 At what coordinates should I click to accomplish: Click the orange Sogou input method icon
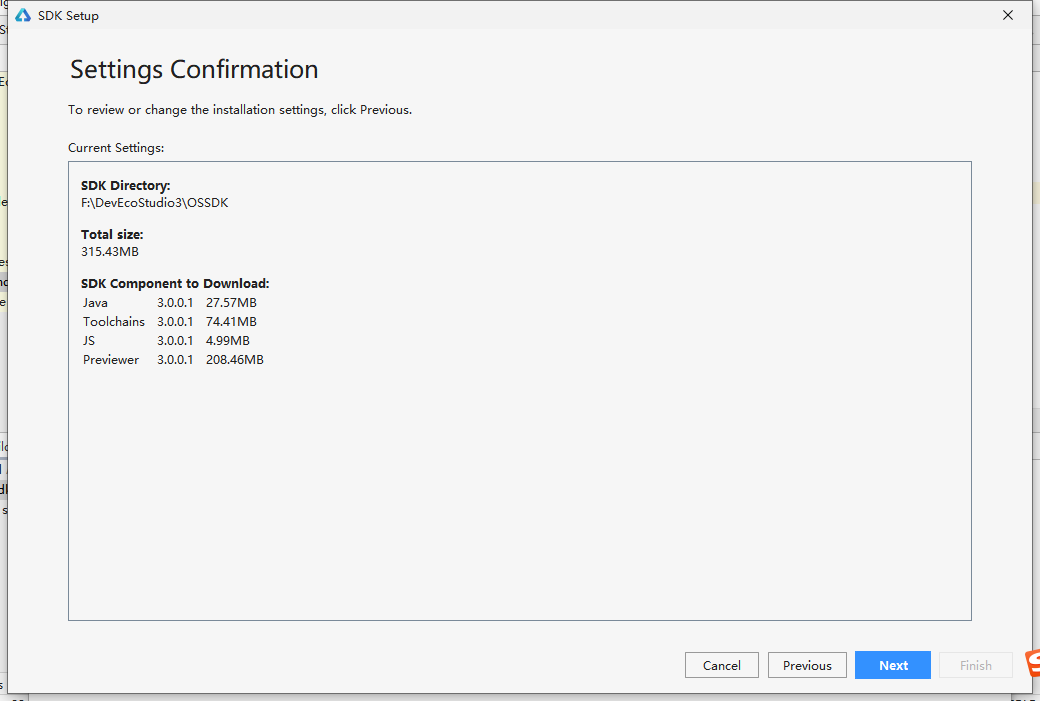(x=1032, y=664)
